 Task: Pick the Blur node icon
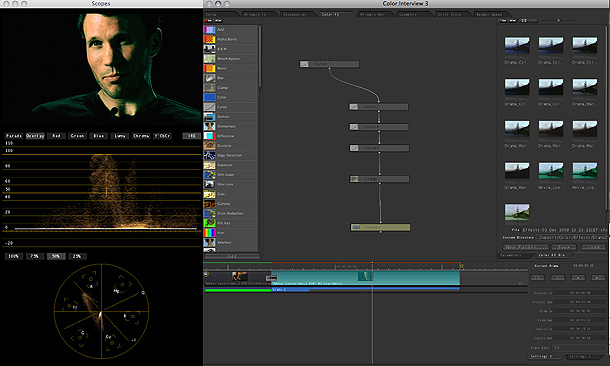209,78
